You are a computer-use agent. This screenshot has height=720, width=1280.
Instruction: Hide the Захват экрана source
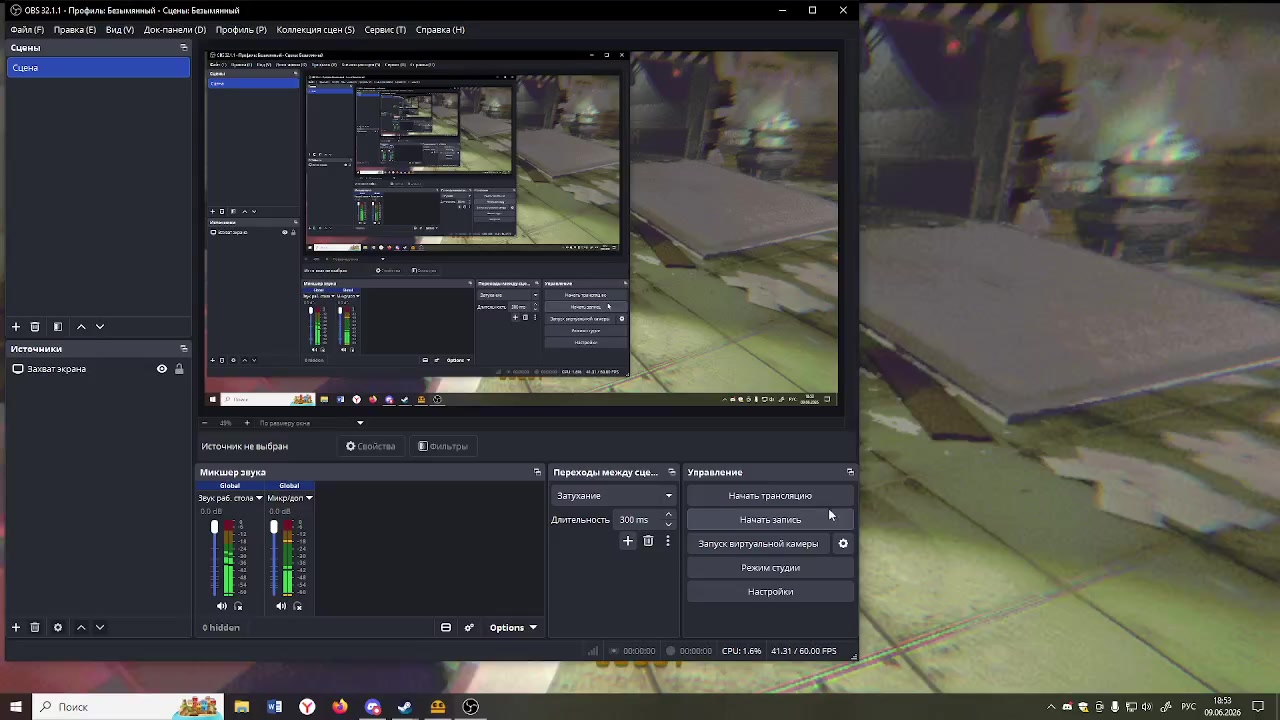coord(162,369)
